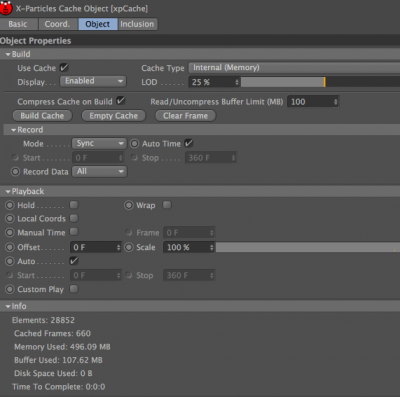The height and width of the screenshot is (397, 400).
Task: Click the keyframe circle beside Custom Play
Action: coord(10,289)
